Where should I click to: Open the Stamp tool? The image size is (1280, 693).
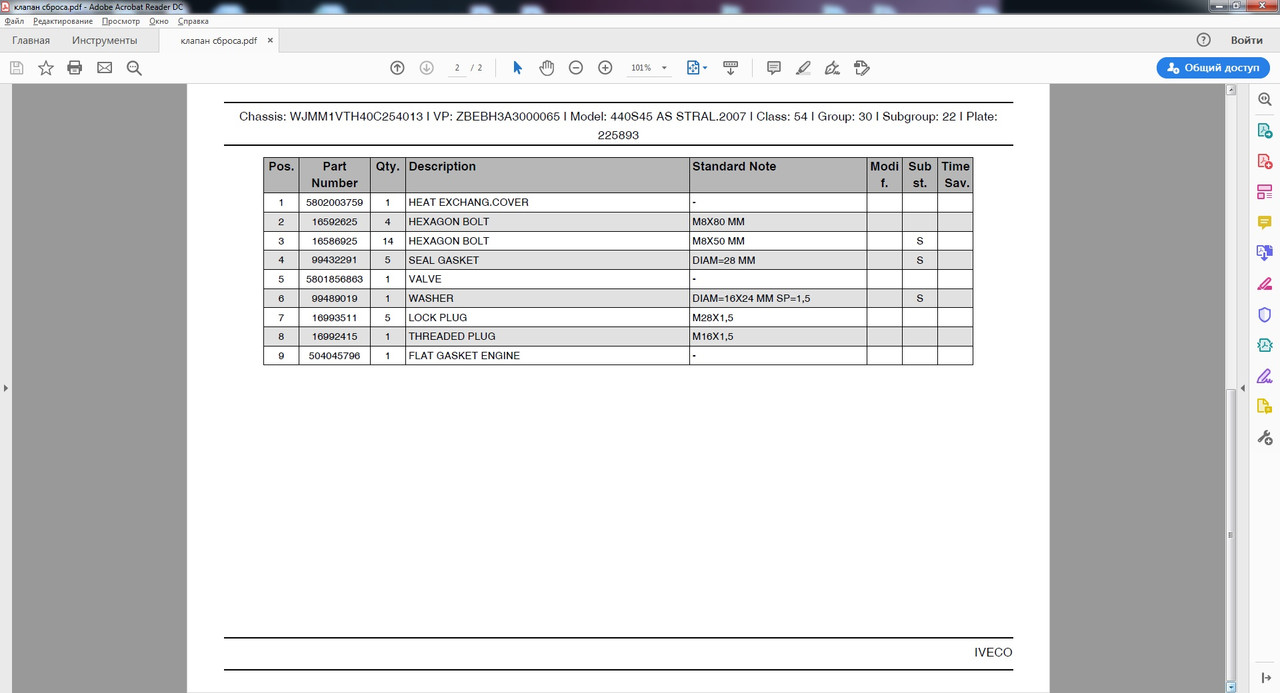[862, 68]
